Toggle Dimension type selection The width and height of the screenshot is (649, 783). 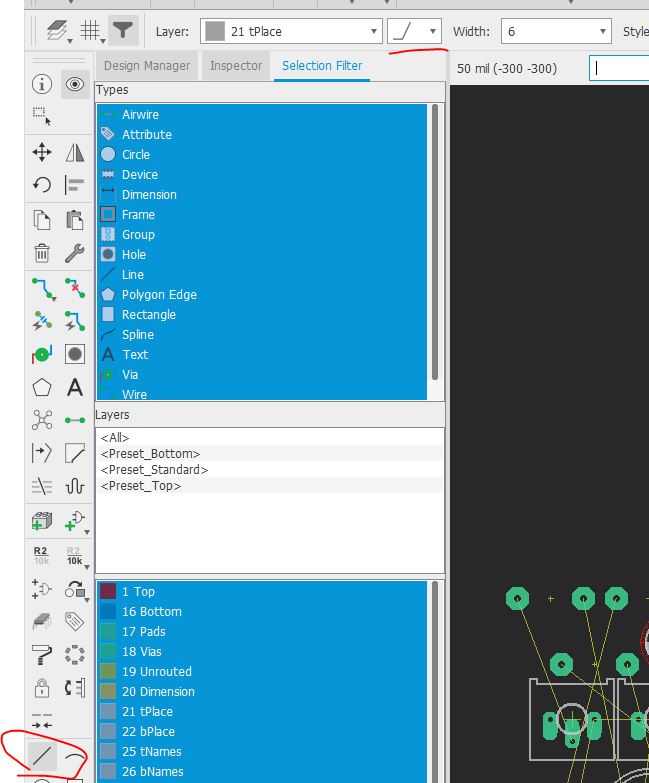click(262, 194)
